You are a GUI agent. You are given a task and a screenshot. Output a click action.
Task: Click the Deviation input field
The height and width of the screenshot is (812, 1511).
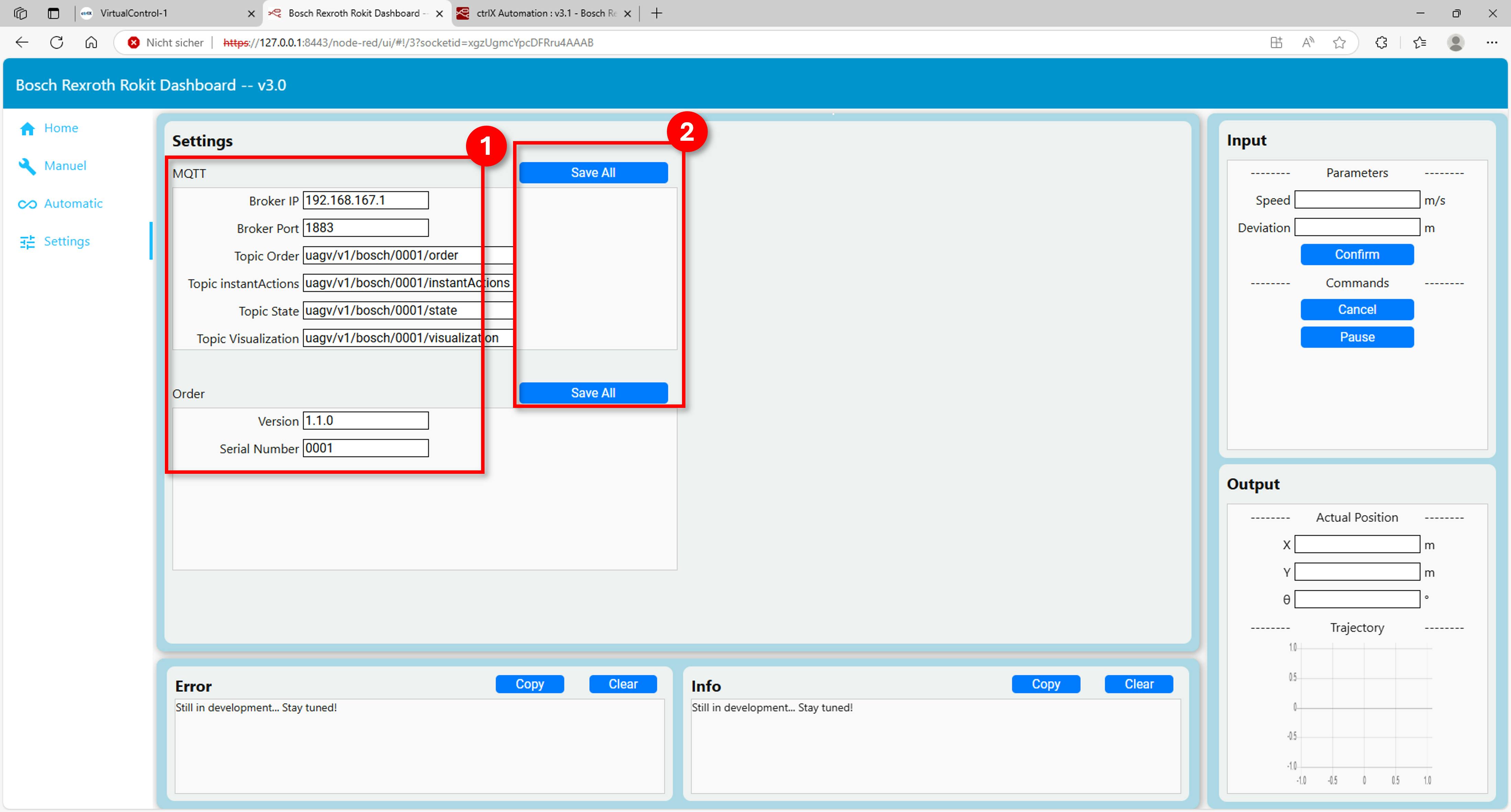coord(1357,227)
